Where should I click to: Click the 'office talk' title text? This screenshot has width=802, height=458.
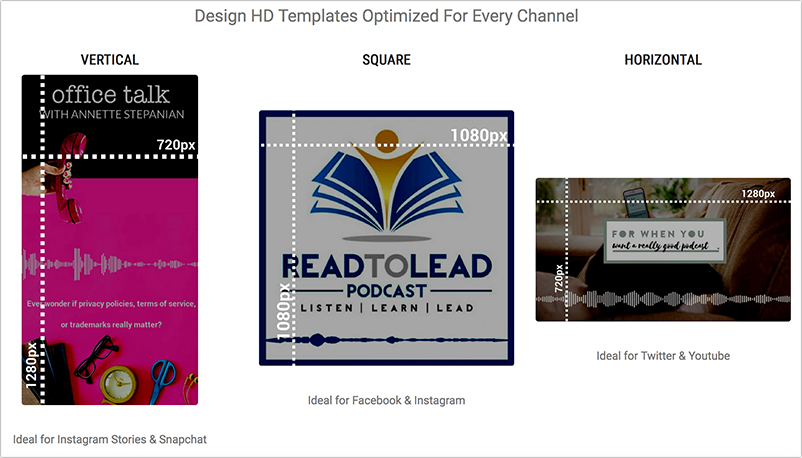click(x=110, y=95)
